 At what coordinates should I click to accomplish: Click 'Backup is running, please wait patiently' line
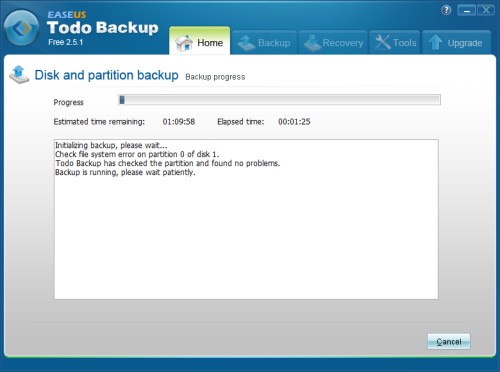(125, 172)
